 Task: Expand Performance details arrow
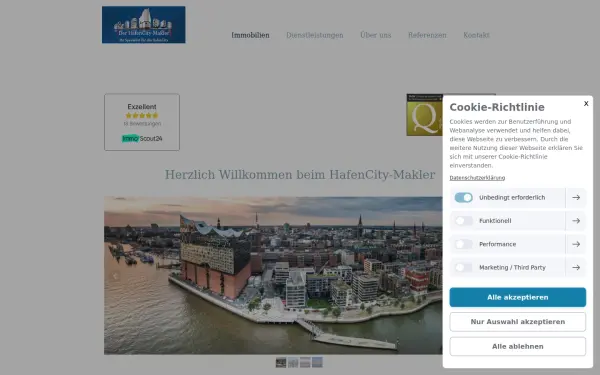pyautogui.click(x=576, y=244)
